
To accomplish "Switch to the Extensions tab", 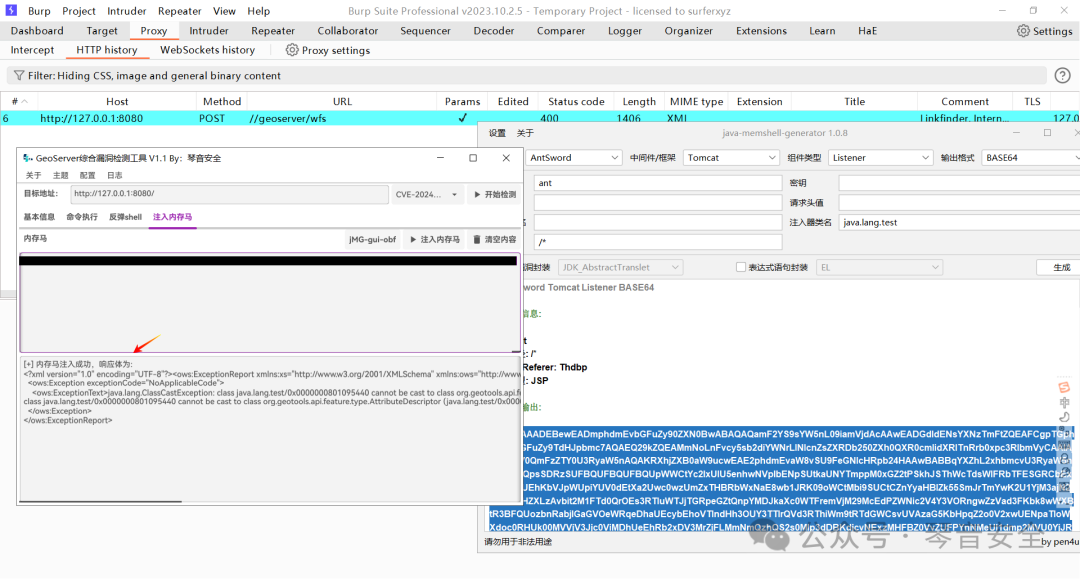I will click(761, 31).
